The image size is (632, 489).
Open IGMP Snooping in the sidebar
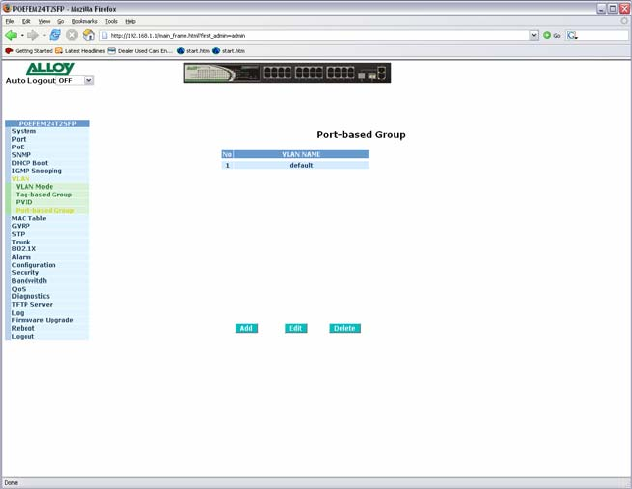[37, 171]
